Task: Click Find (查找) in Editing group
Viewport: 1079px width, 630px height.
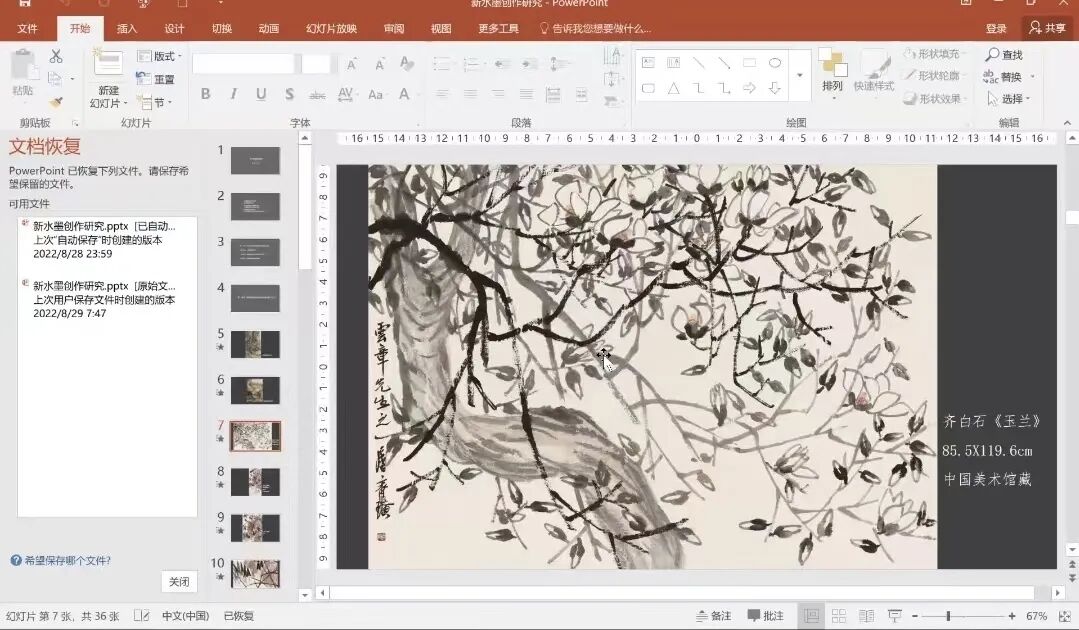Action: tap(1004, 54)
